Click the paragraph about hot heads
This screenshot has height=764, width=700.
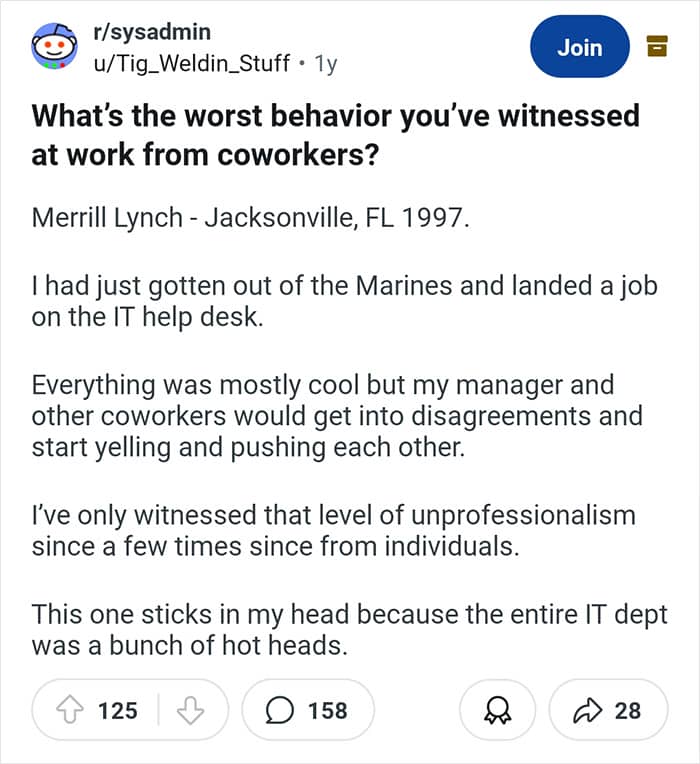click(x=349, y=630)
